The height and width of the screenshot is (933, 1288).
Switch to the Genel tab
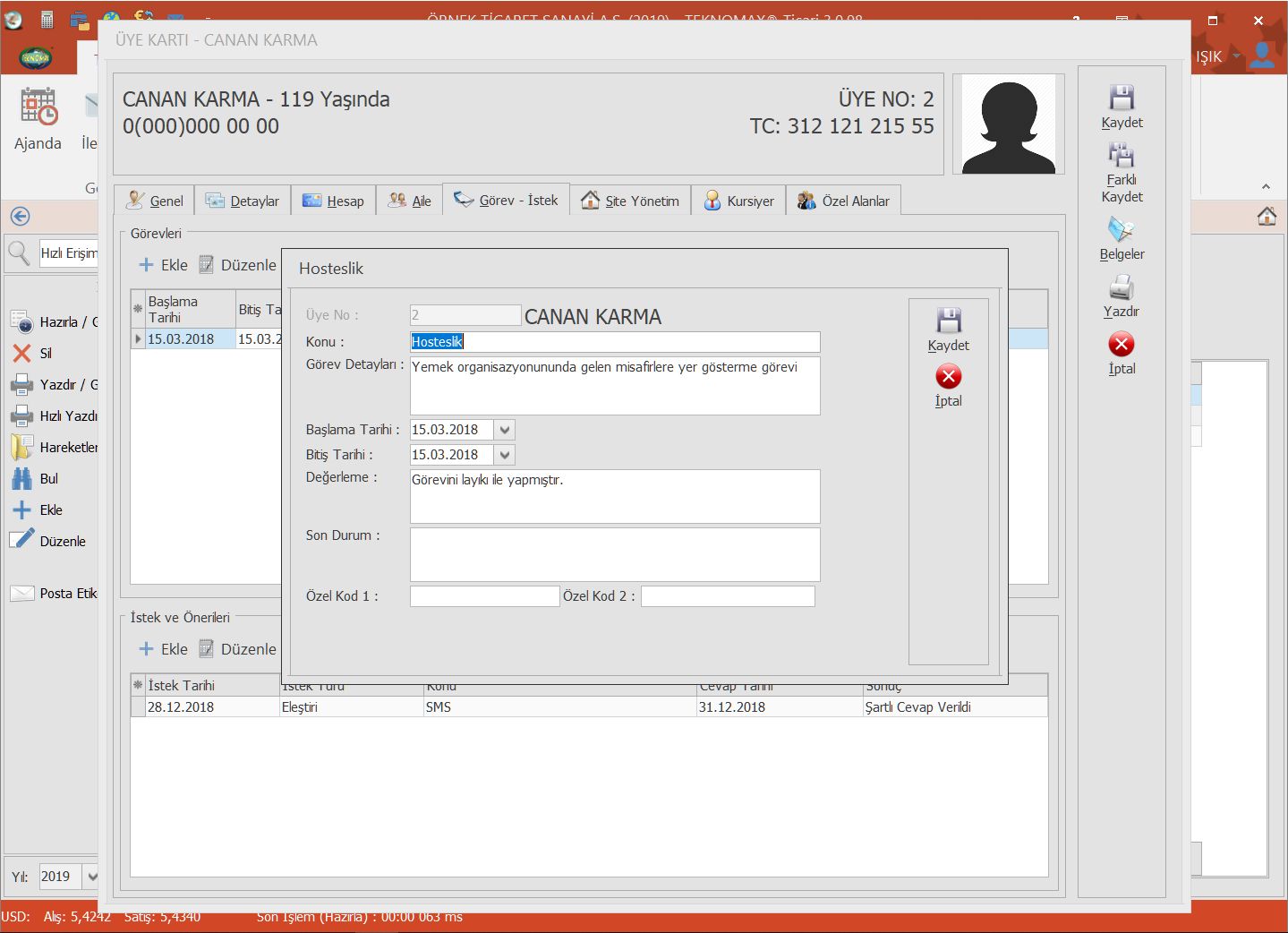(x=155, y=201)
